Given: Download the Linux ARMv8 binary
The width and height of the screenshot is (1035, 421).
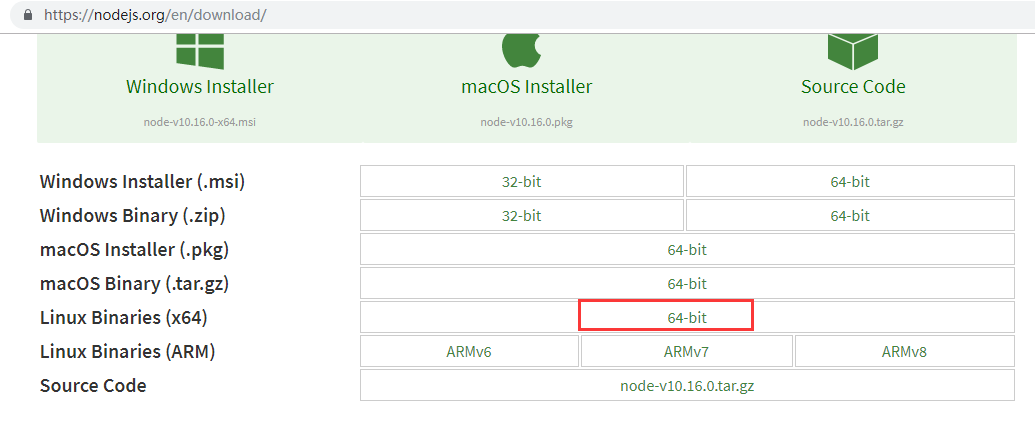Looking at the screenshot, I should [x=904, y=352].
